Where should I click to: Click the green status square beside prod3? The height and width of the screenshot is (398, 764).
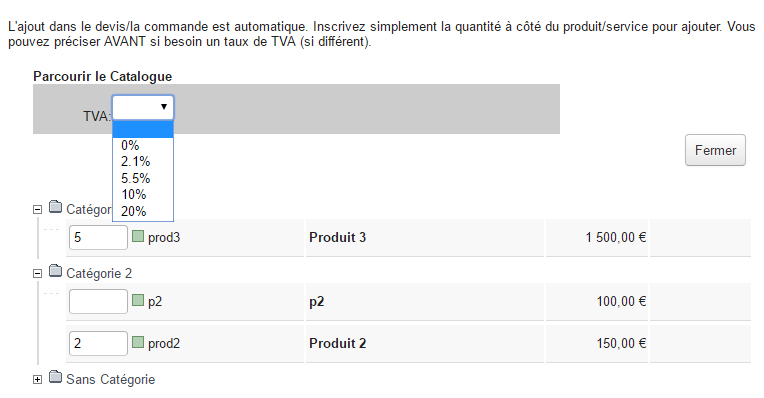point(138,236)
